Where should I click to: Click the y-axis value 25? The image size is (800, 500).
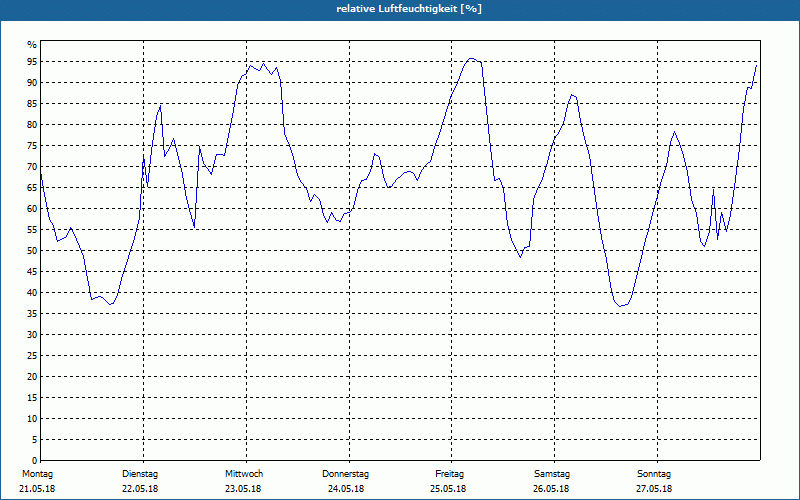[32, 356]
